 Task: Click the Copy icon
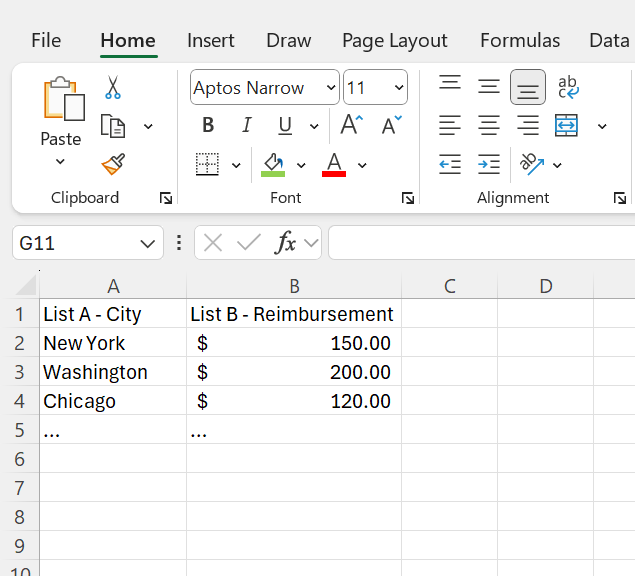click(x=113, y=126)
